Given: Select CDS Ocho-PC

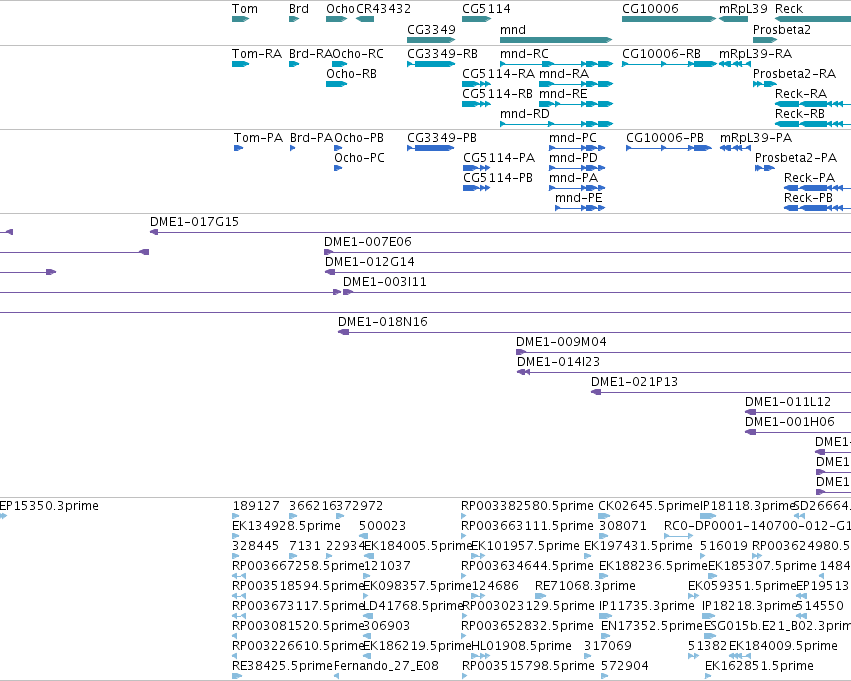Looking at the screenshot, I should (x=338, y=168).
